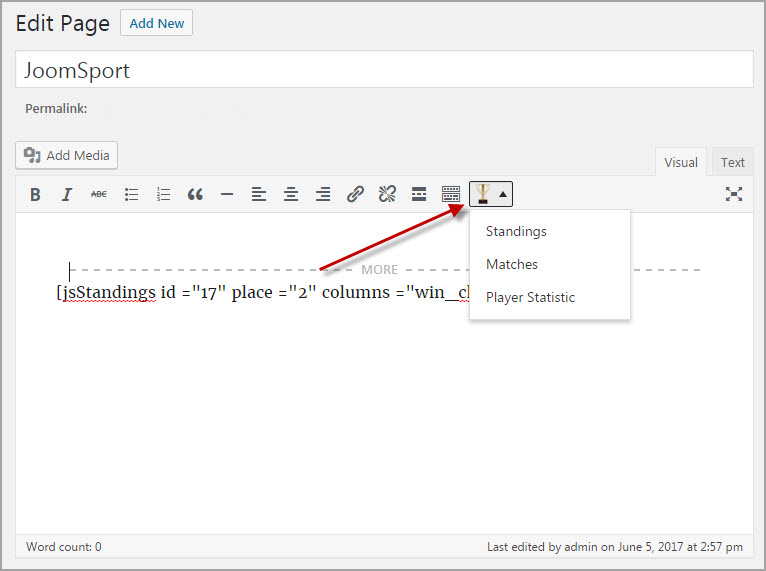Choose Standings from the JoomSport menu

(550, 232)
